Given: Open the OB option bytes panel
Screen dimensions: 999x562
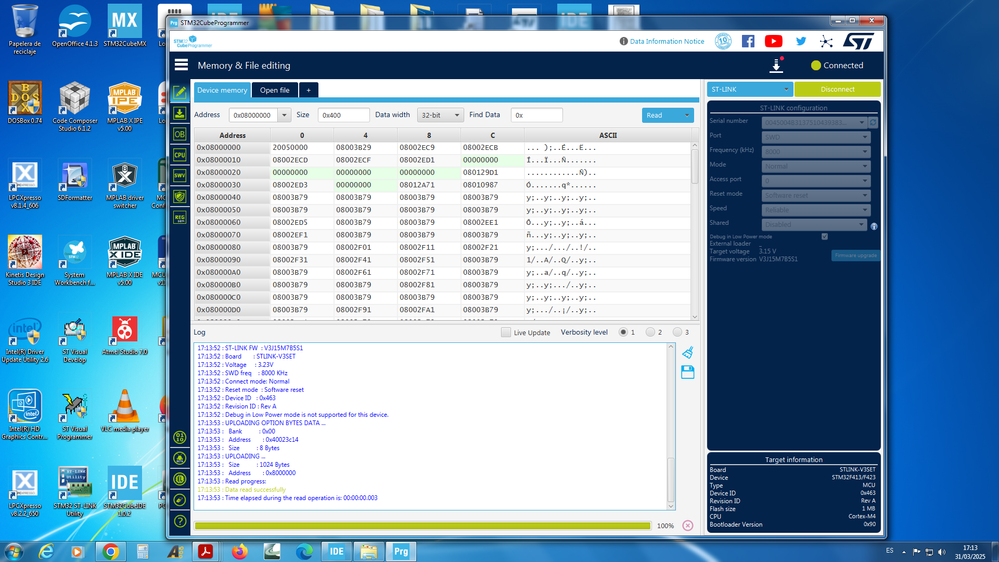Looking at the screenshot, I should [x=180, y=134].
